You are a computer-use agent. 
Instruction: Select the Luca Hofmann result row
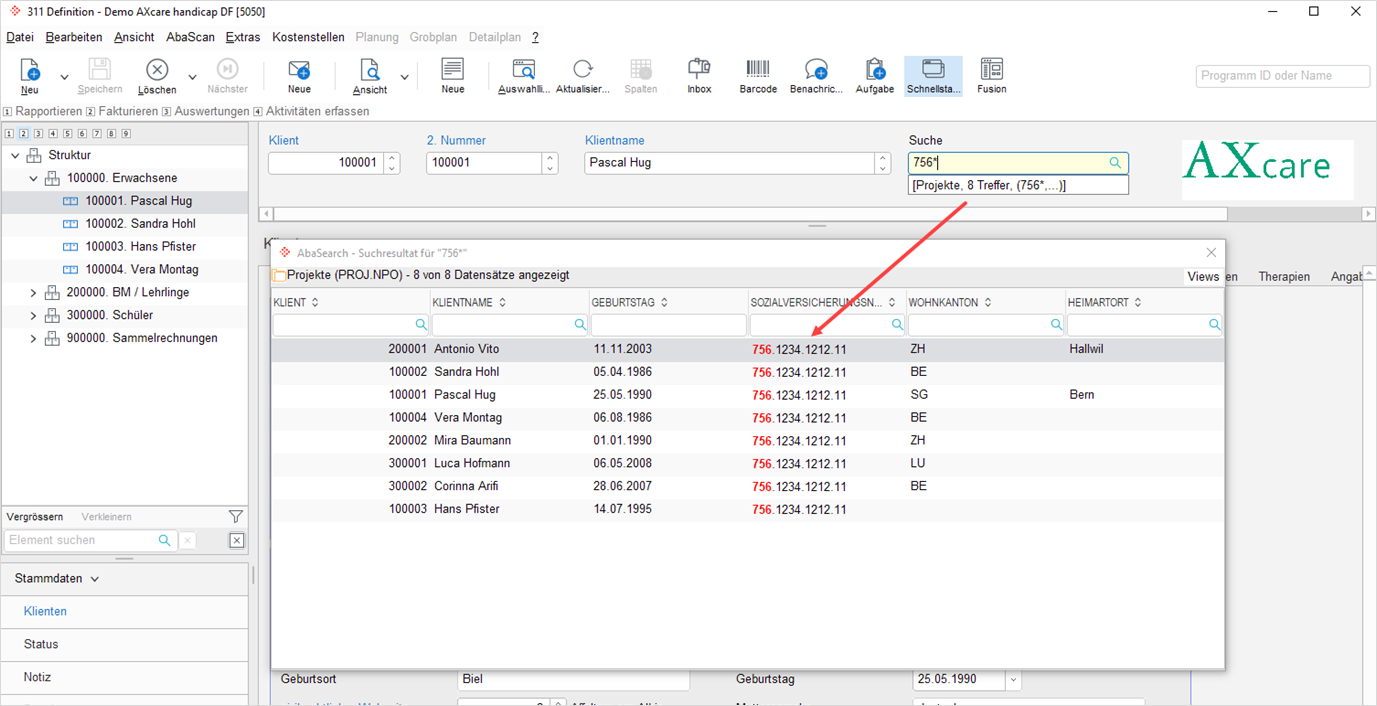coord(747,464)
